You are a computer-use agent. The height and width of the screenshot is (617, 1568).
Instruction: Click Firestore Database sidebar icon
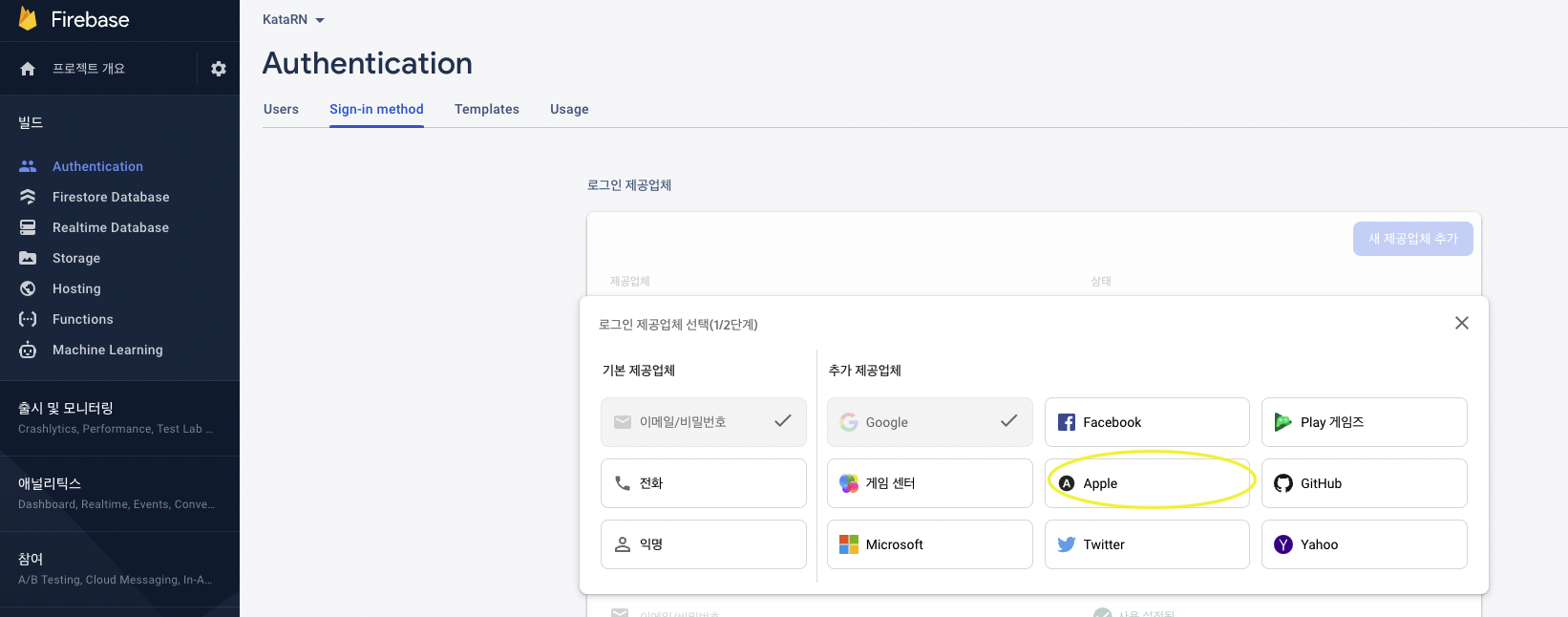point(28,197)
